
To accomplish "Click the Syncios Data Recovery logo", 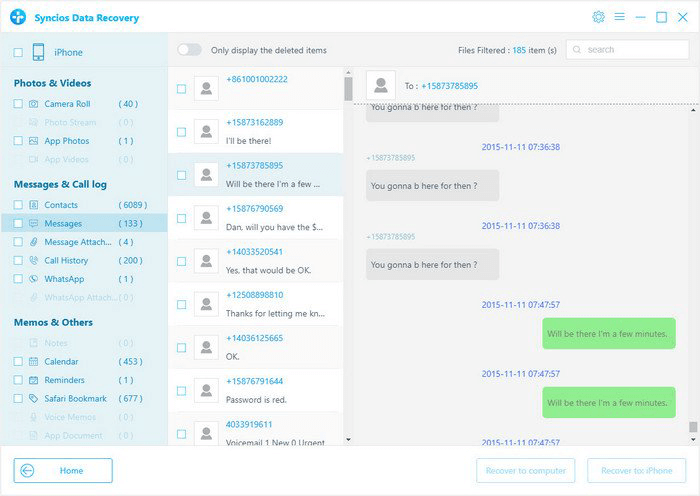I will pyautogui.click(x=18, y=17).
